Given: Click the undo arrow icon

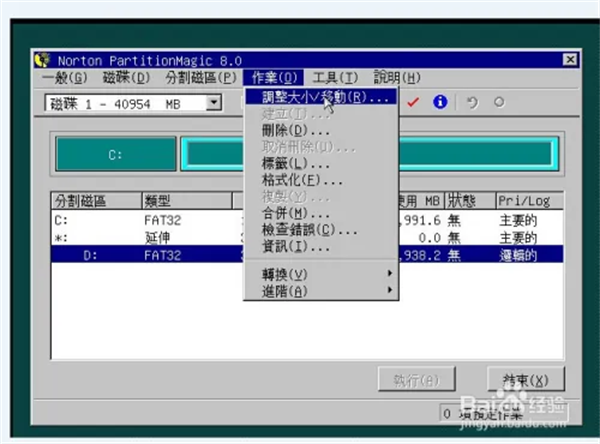Looking at the screenshot, I should pos(473,102).
